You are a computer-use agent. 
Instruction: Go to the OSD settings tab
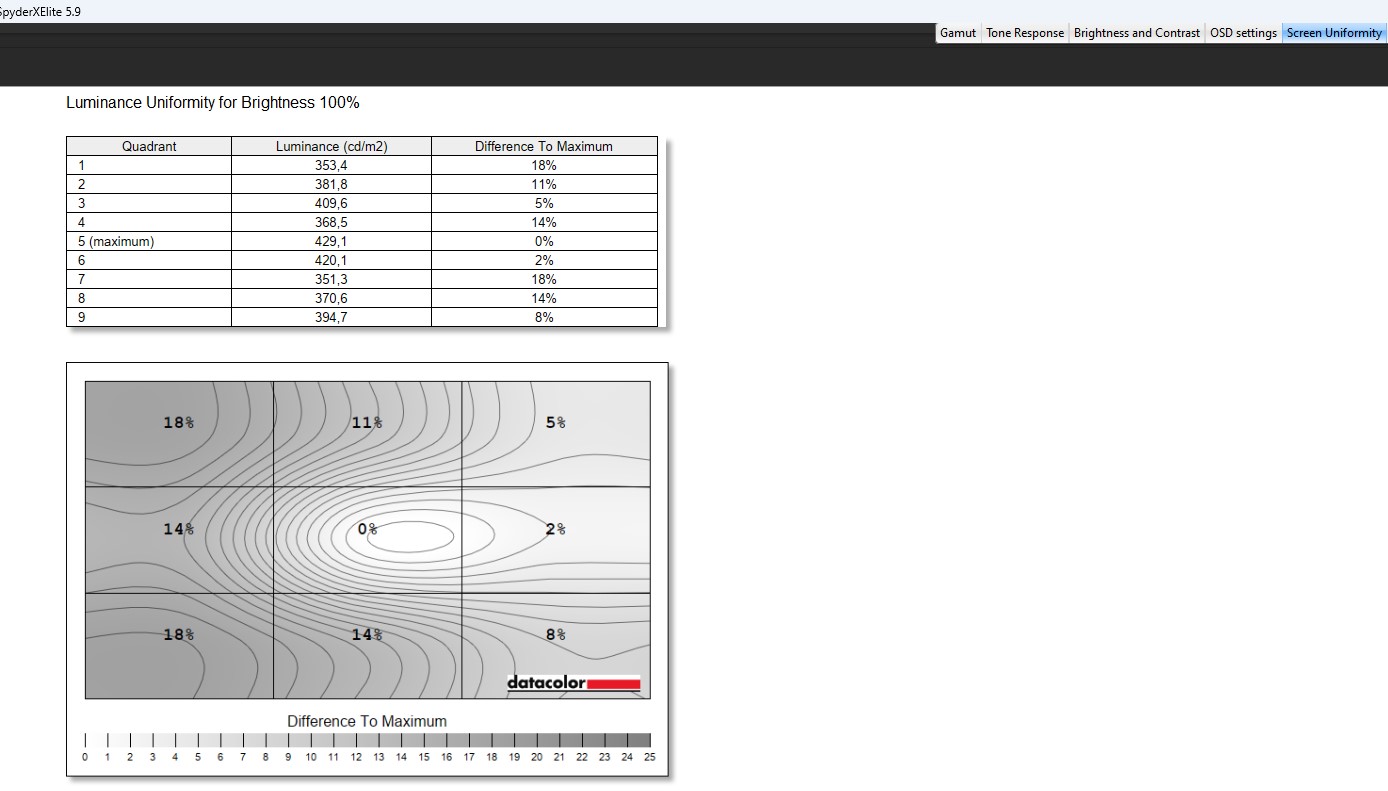(x=1243, y=33)
